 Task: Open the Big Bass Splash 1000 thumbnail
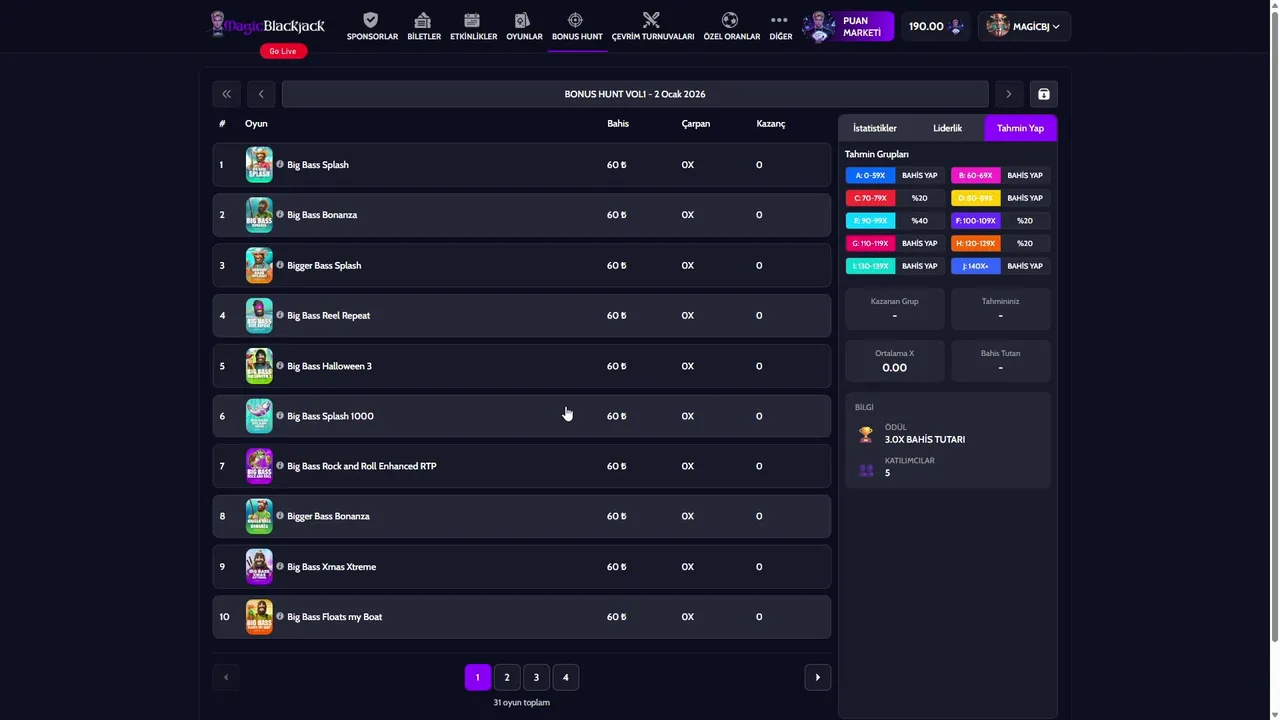coord(259,416)
